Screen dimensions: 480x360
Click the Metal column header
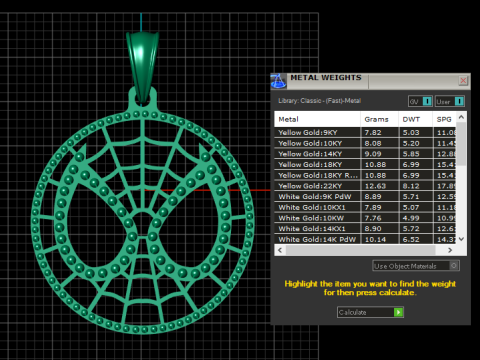317,119
